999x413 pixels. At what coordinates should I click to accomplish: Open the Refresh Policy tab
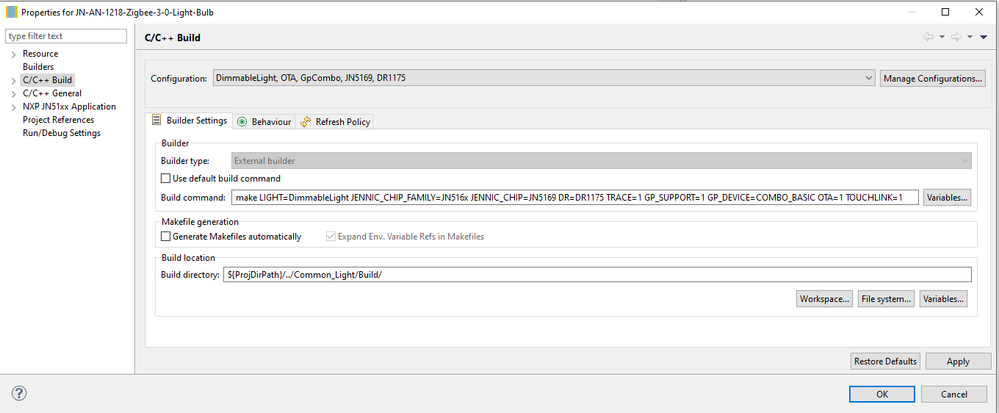click(335, 122)
